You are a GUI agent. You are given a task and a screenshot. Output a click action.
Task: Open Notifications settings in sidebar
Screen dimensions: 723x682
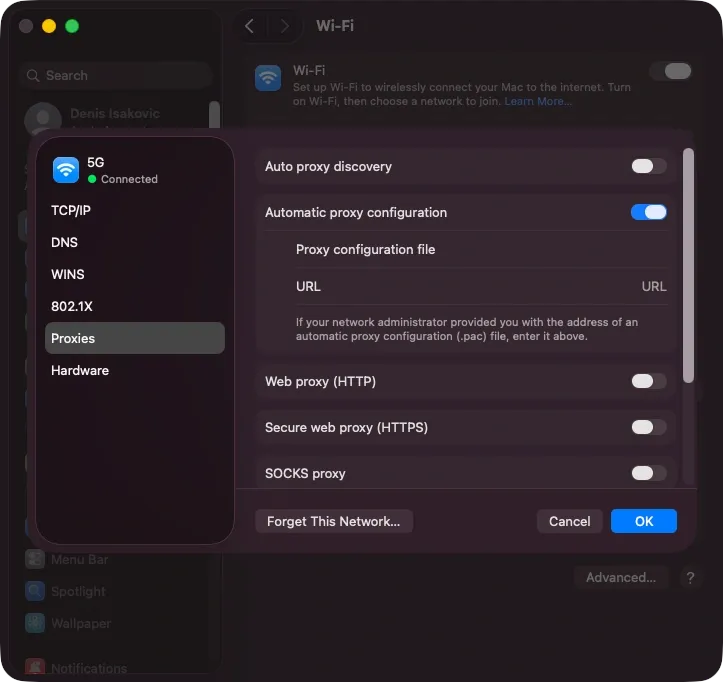point(89,668)
